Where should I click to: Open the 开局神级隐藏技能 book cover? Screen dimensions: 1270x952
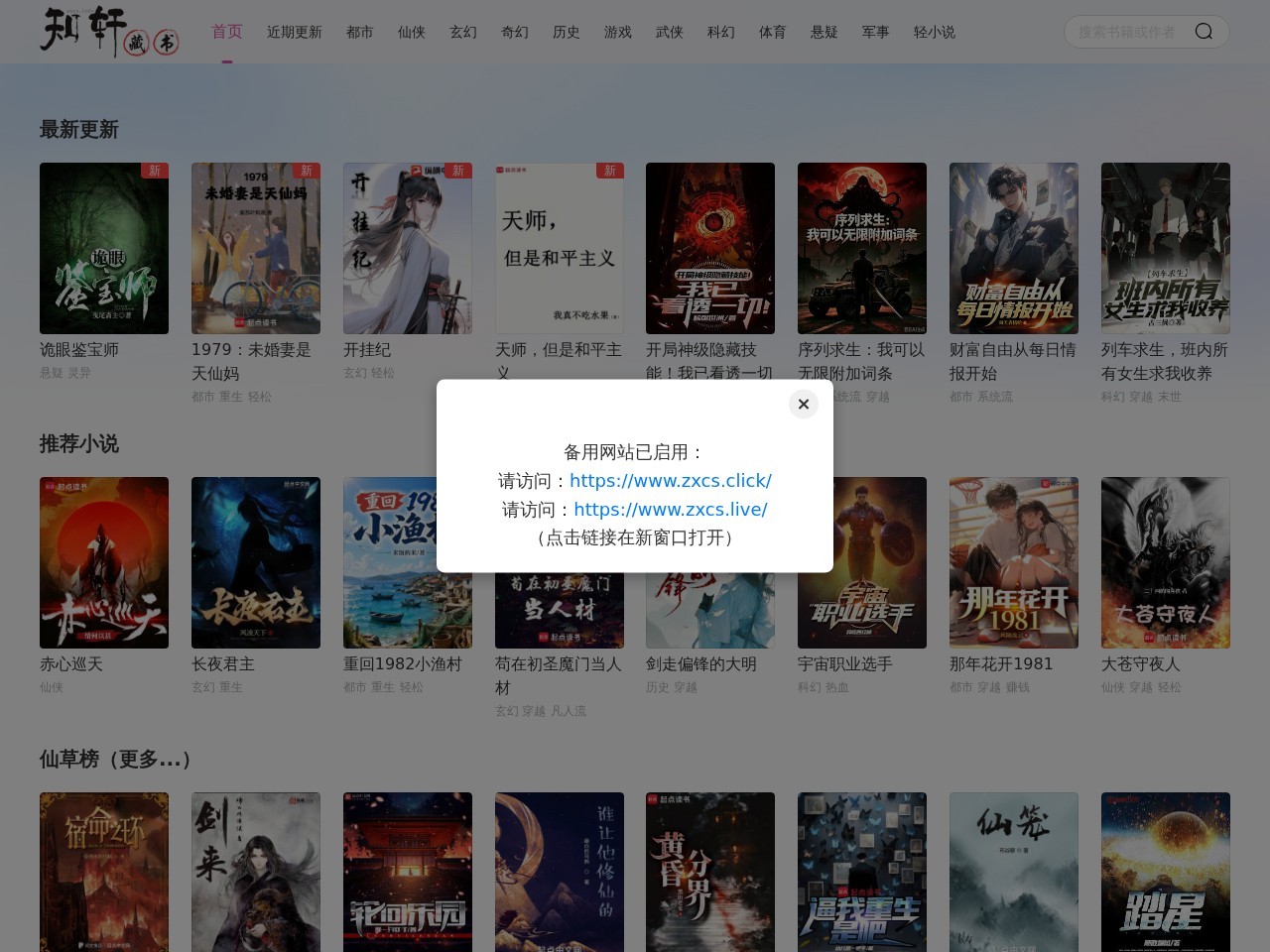pos(710,248)
